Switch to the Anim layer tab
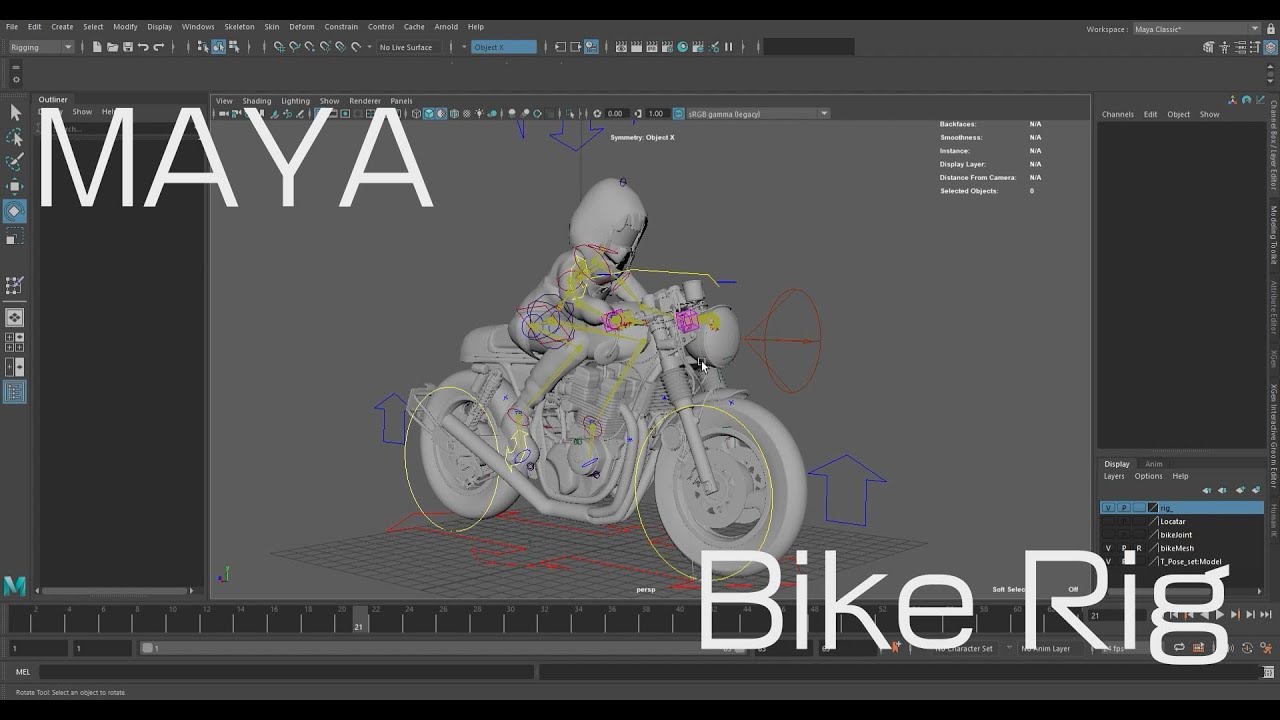The height and width of the screenshot is (720, 1280). [1153, 464]
